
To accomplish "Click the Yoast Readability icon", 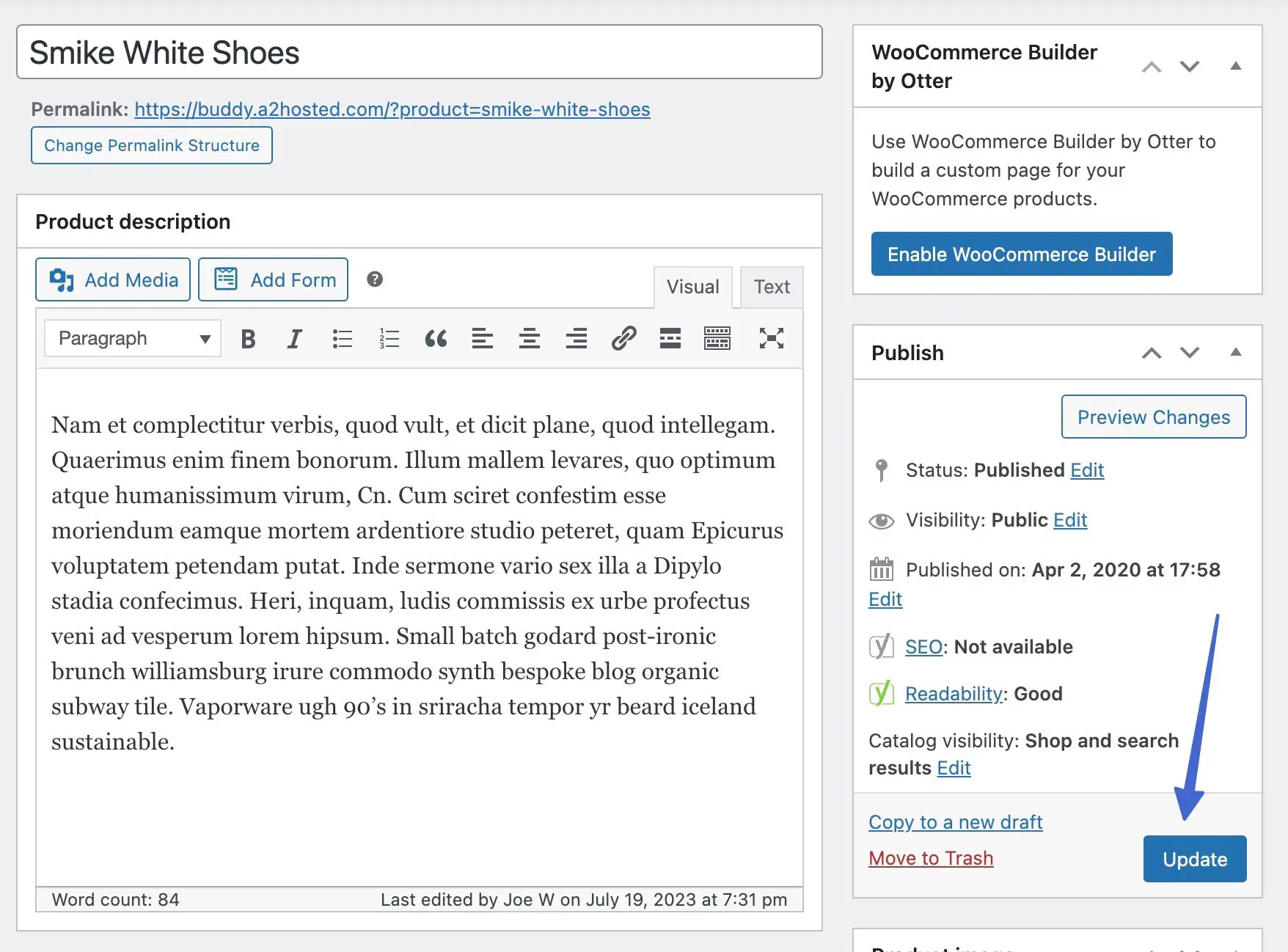I will tap(881, 694).
